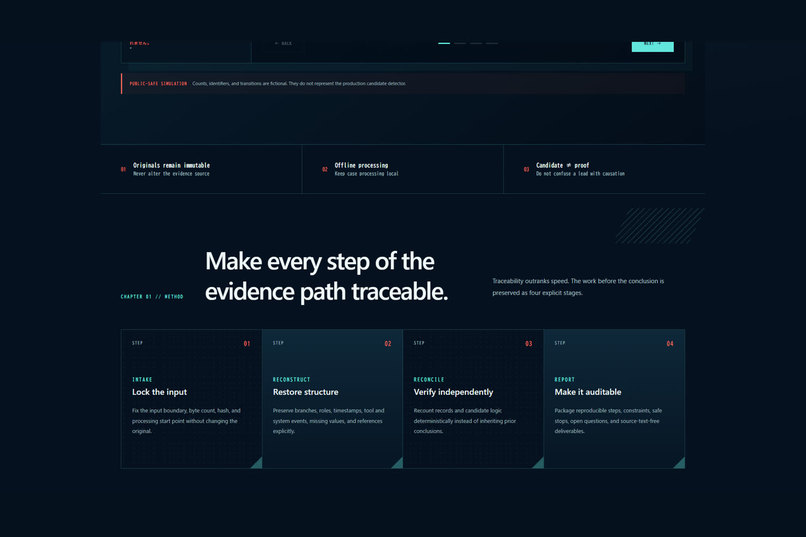Click corner triangle on Reconcile card
This screenshot has height=537, width=806.
tap(540, 465)
